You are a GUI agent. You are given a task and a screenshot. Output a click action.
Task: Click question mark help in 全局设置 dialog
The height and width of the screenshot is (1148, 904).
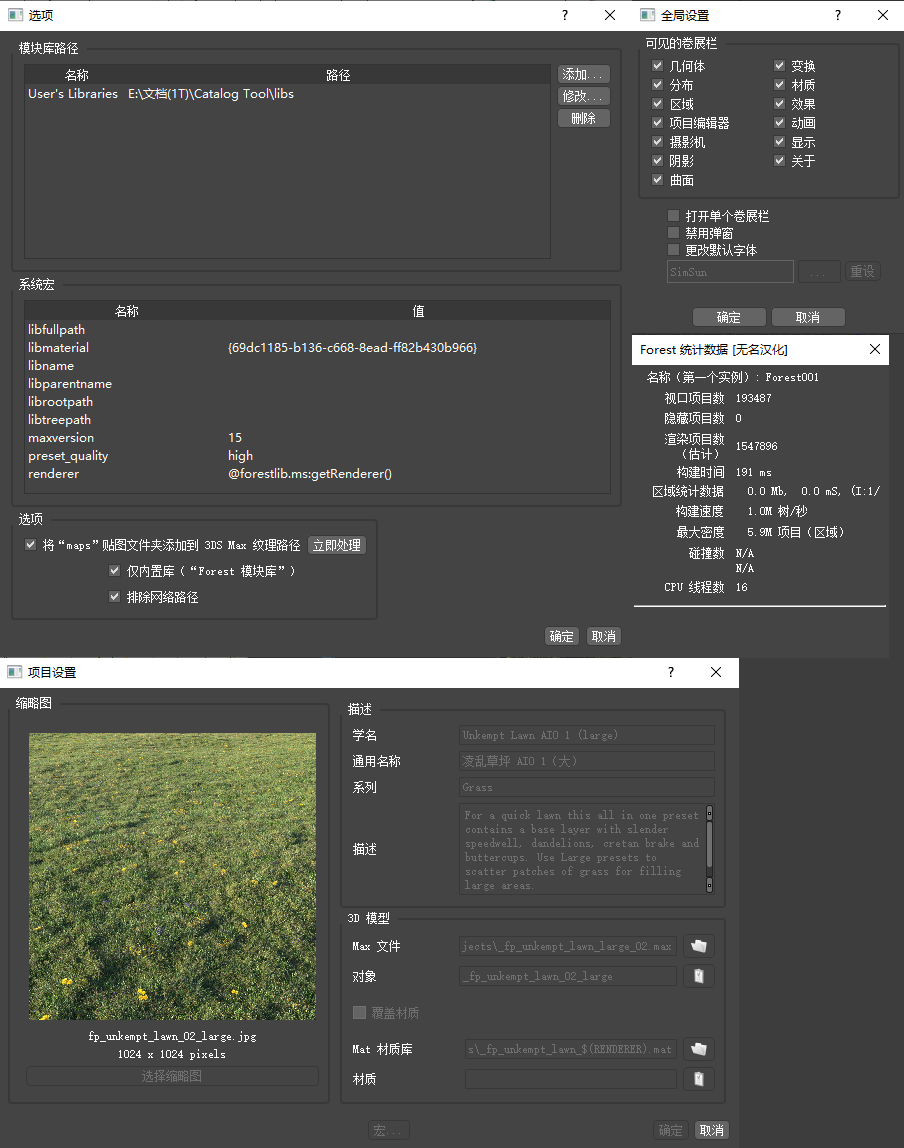click(837, 15)
